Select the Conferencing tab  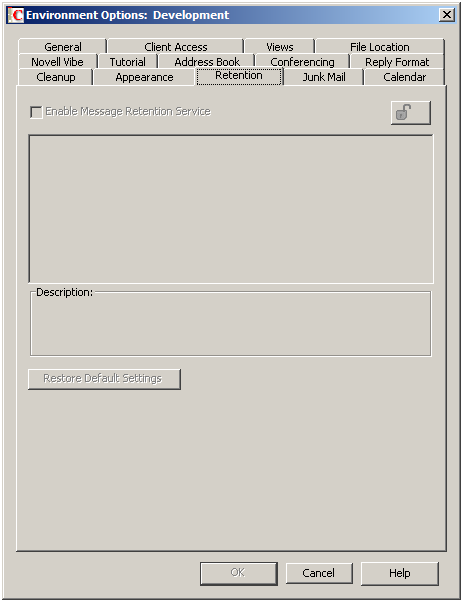click(x=302, y=62)
